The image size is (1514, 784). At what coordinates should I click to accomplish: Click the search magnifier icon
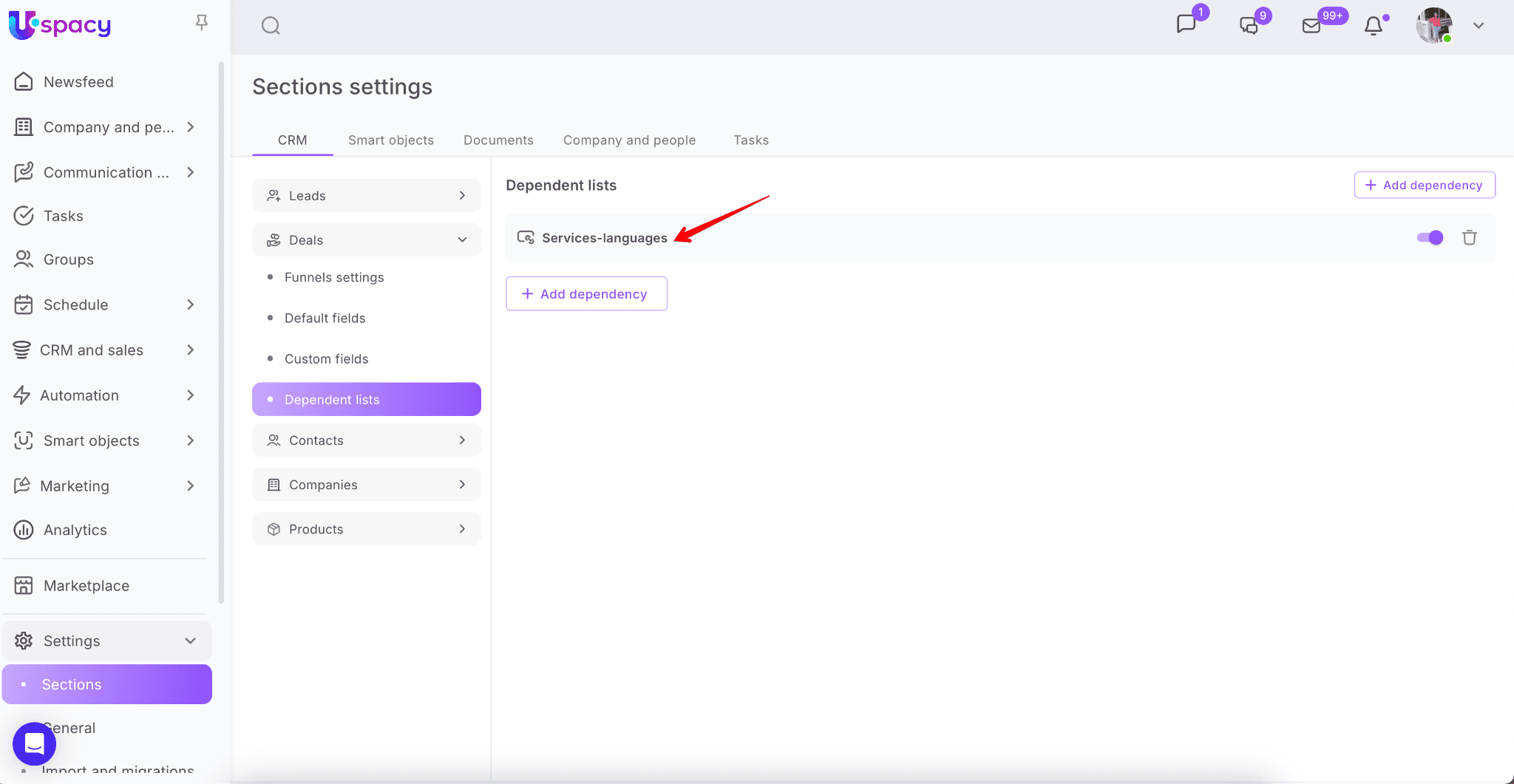[271, 26]
